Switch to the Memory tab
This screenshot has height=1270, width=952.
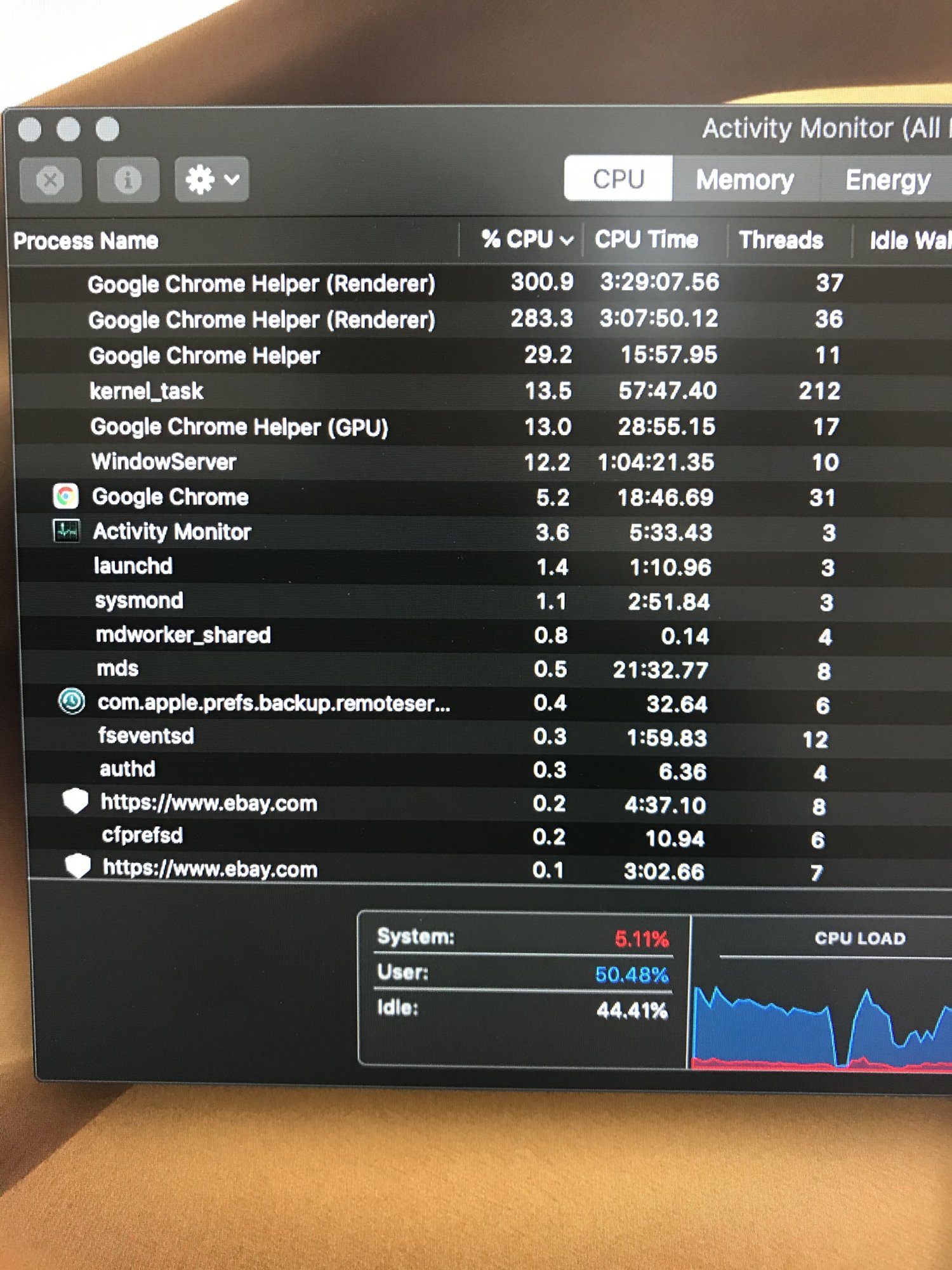click(745, 180)
